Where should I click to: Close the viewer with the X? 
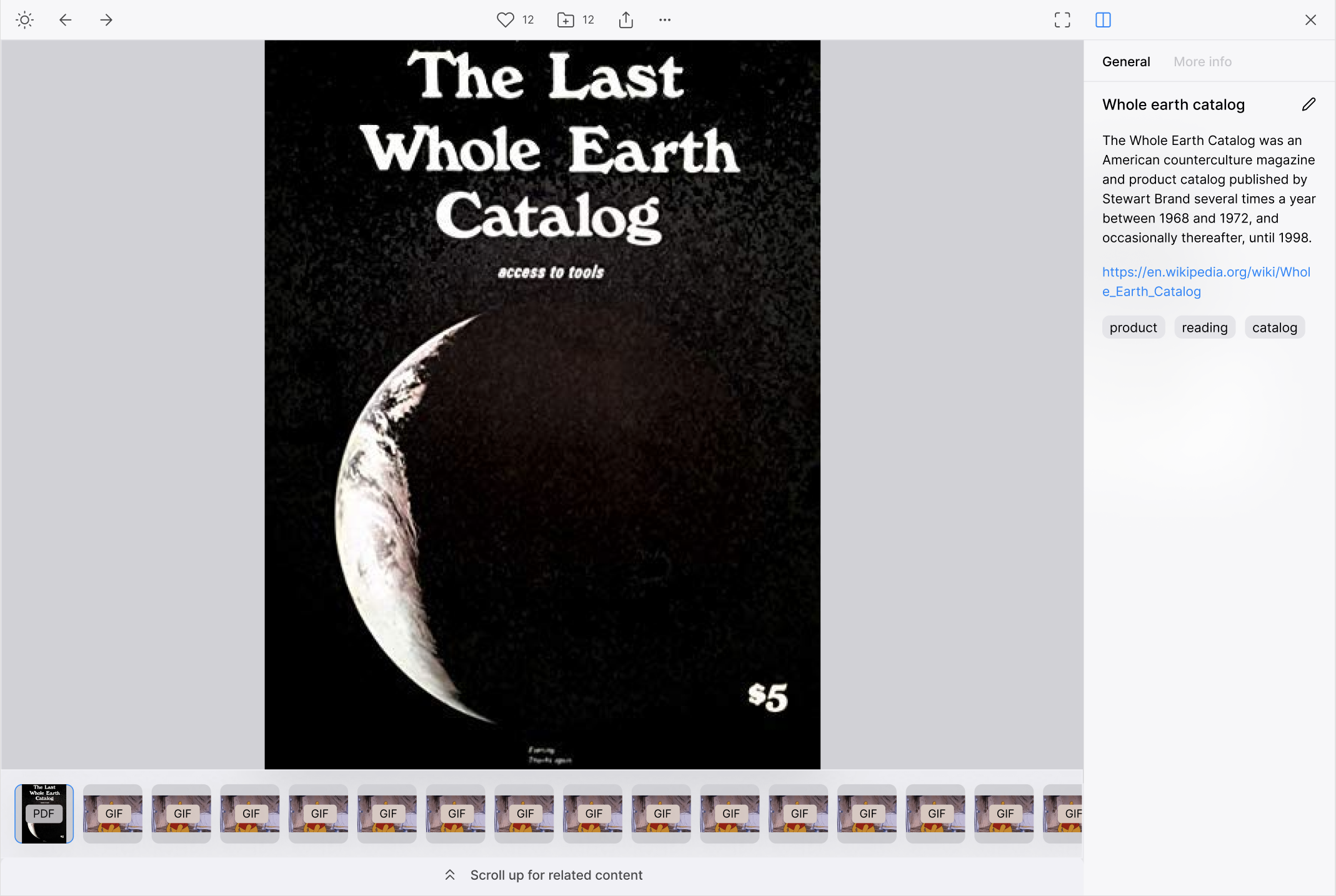pos(1310,20)
